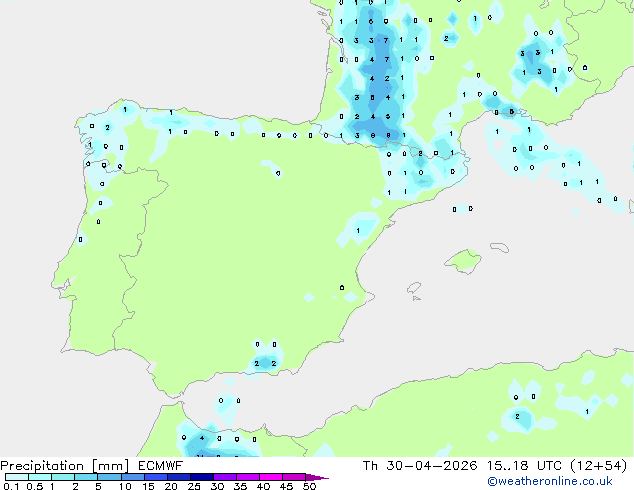Image resolution: width=634 pixels, height=490 pixels.
Task: Click the legend label '50'
Action: point(309,486)
